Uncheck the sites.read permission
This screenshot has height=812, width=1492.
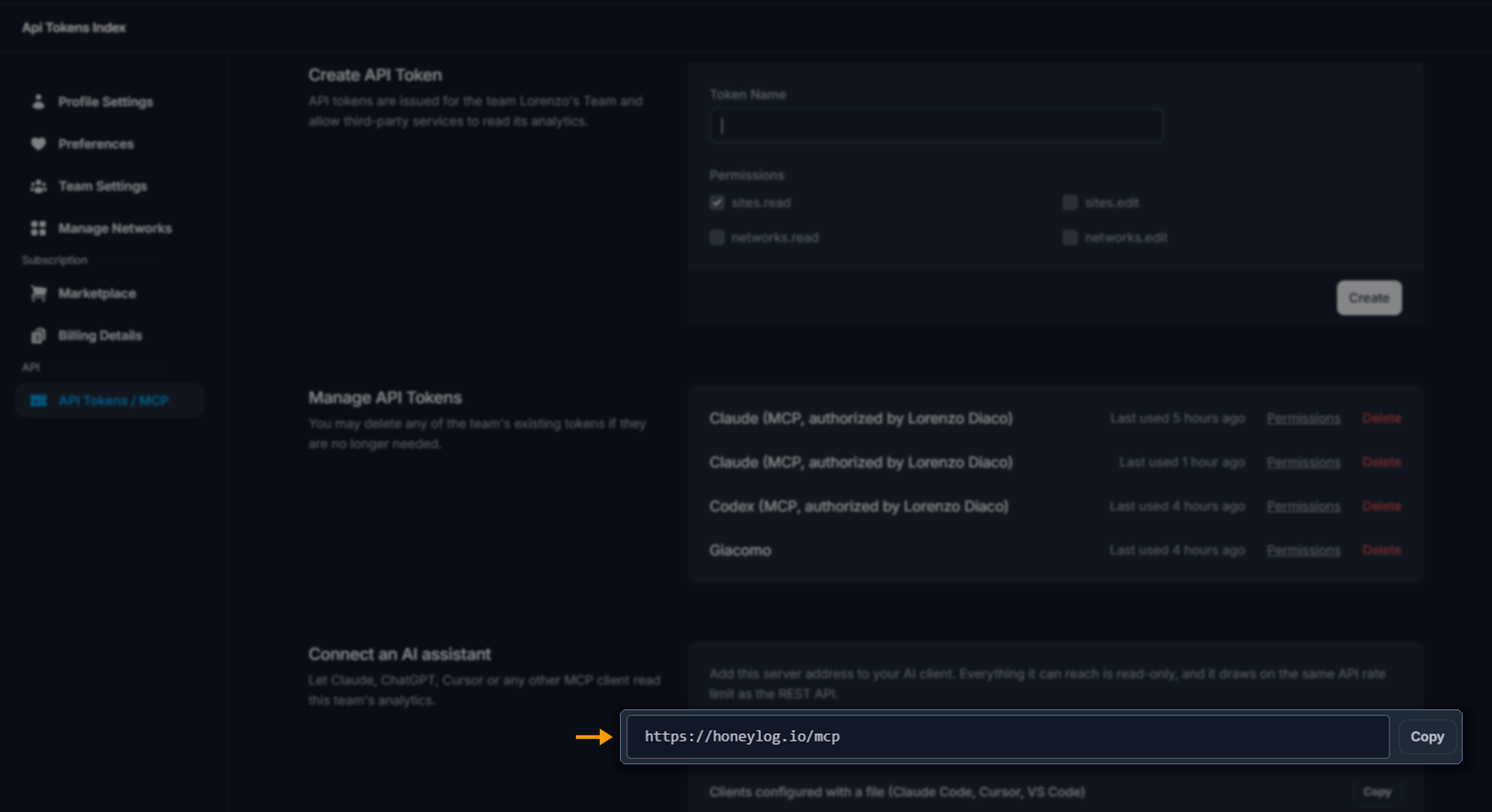[x=717, y=203]
